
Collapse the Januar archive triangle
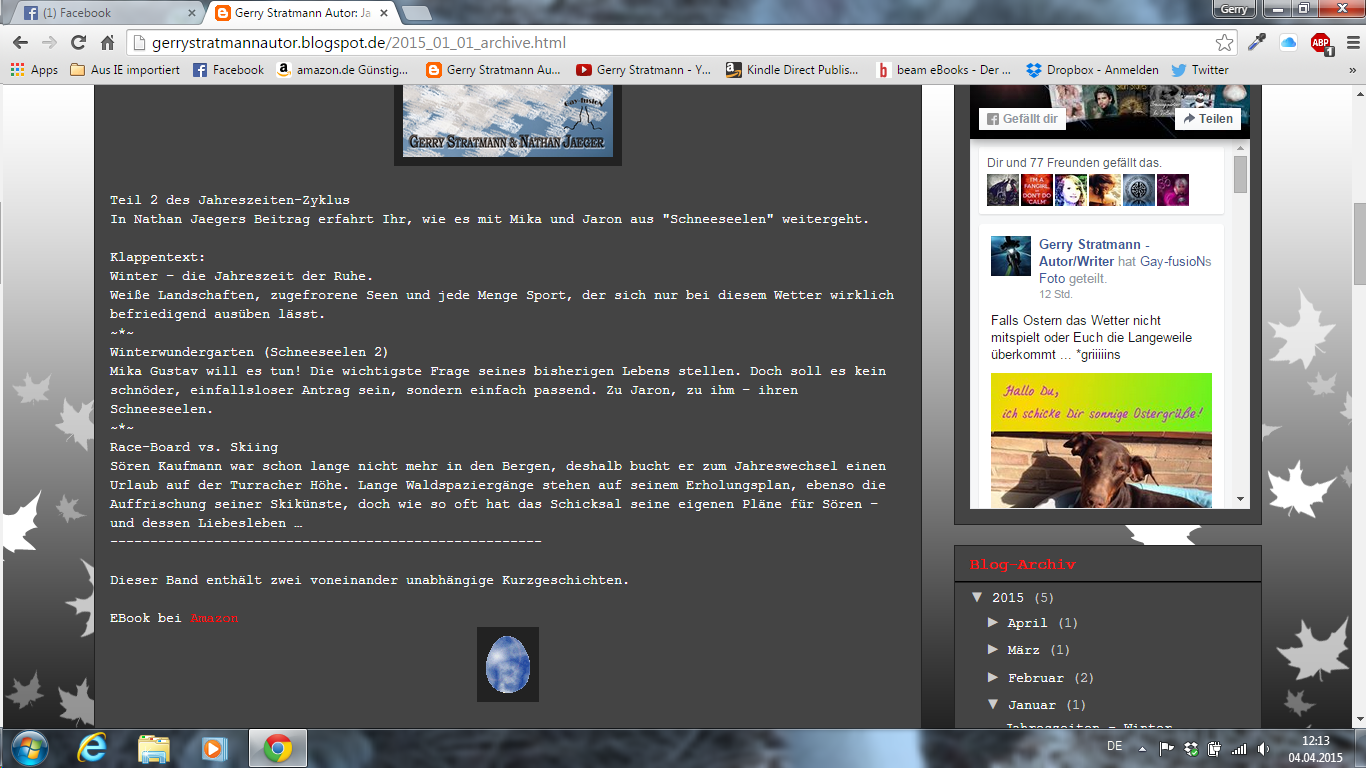tap(993, 704)
